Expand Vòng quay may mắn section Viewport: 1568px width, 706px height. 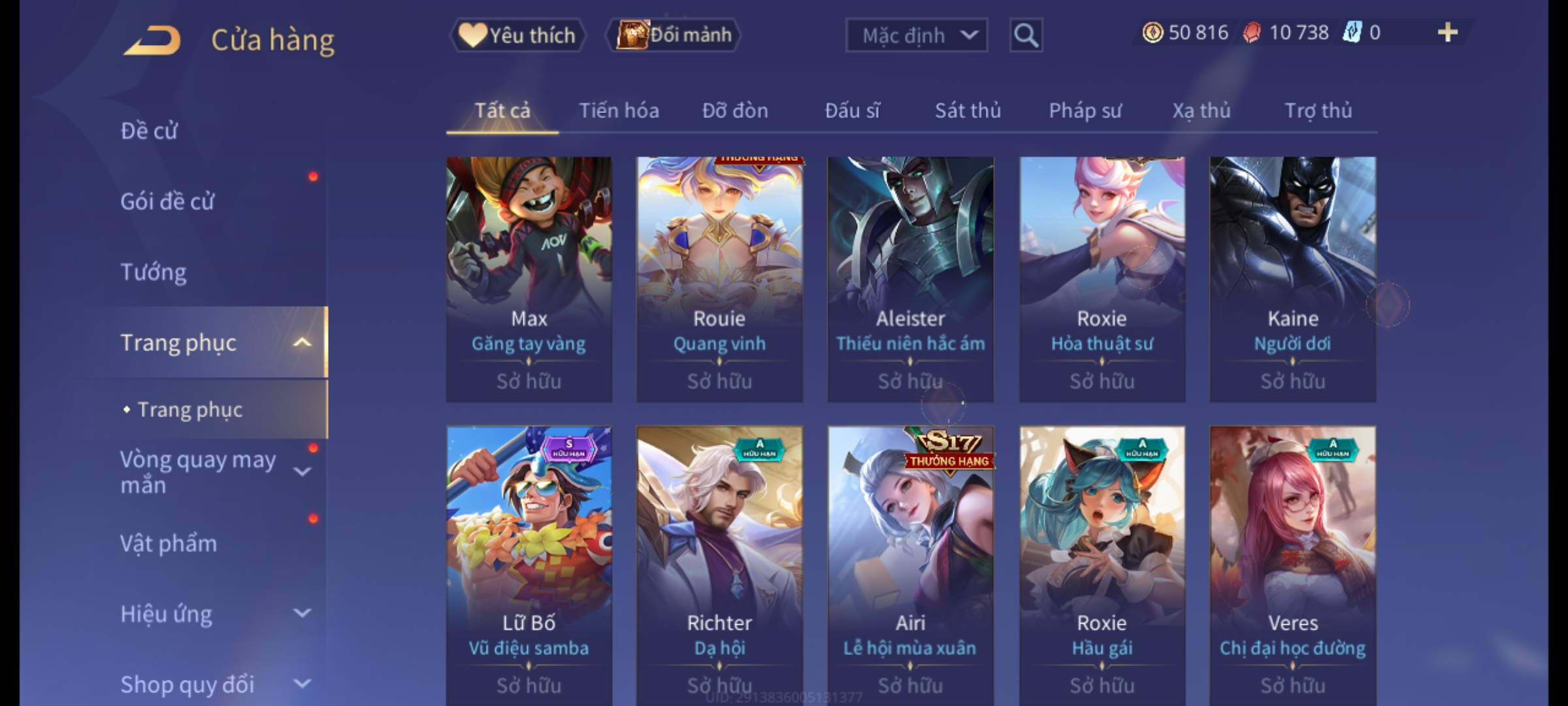tap(302, 472)
